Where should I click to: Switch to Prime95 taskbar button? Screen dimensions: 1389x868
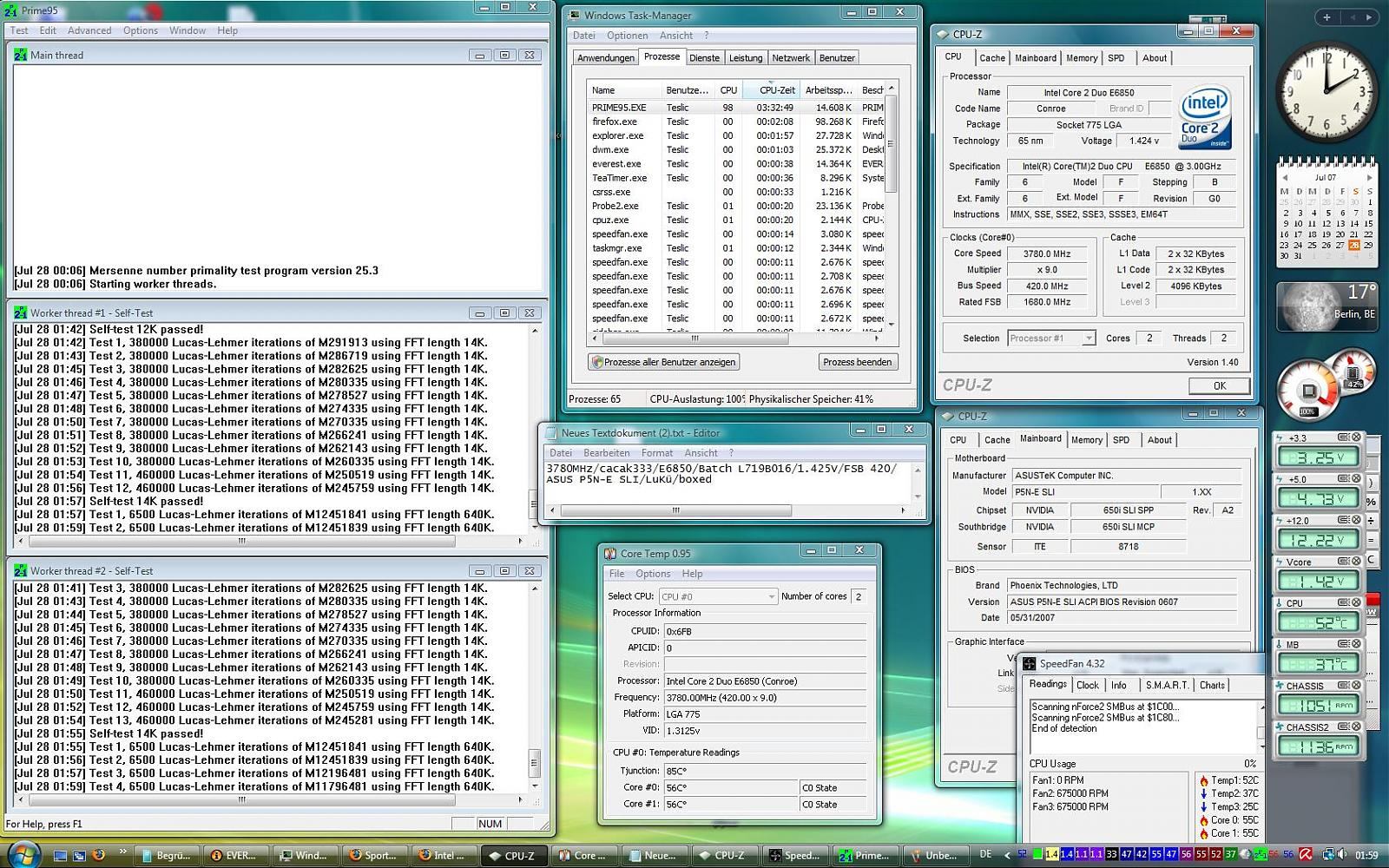tap(864, 855)
